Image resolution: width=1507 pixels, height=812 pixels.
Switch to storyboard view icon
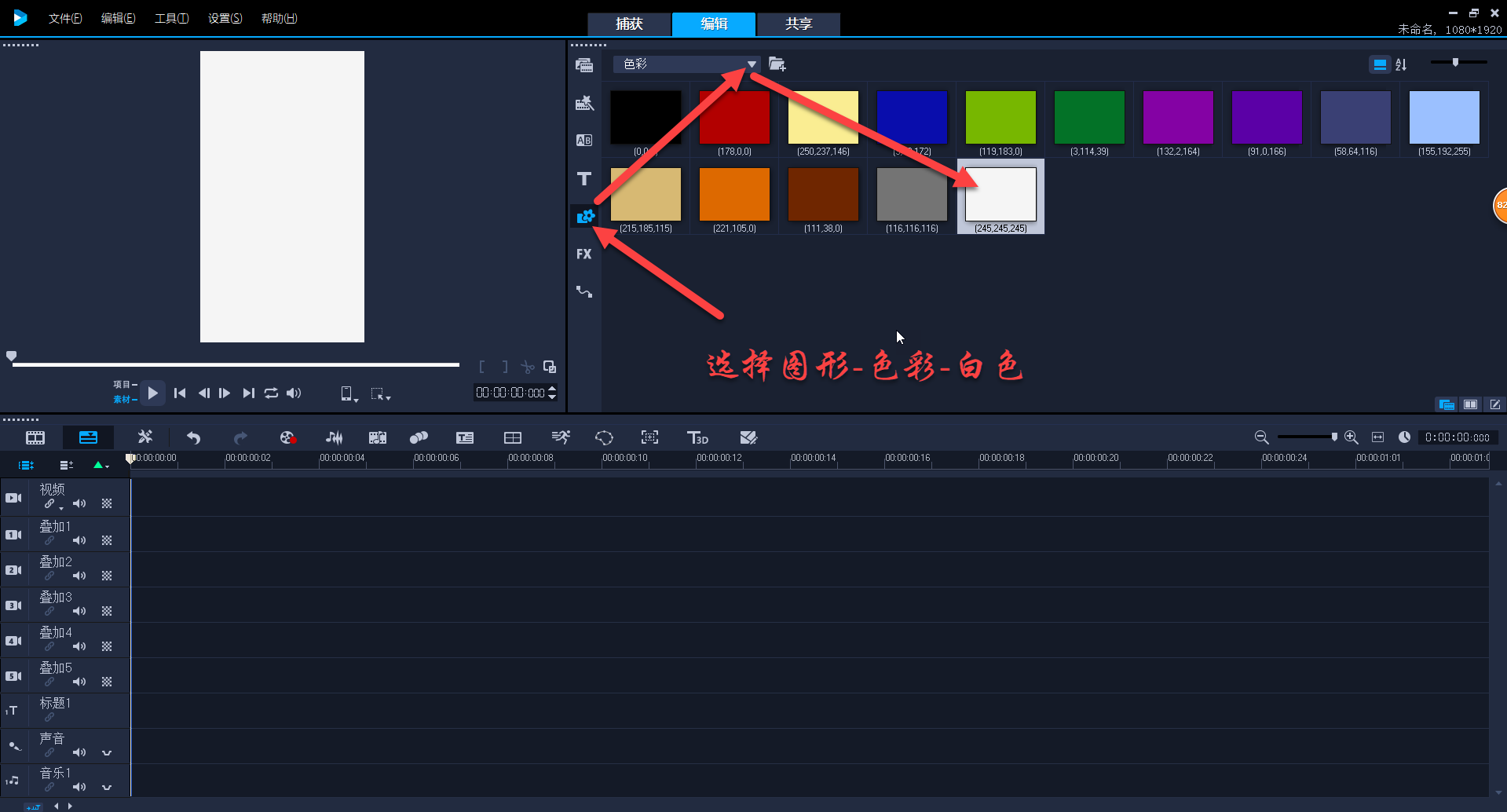35,438
